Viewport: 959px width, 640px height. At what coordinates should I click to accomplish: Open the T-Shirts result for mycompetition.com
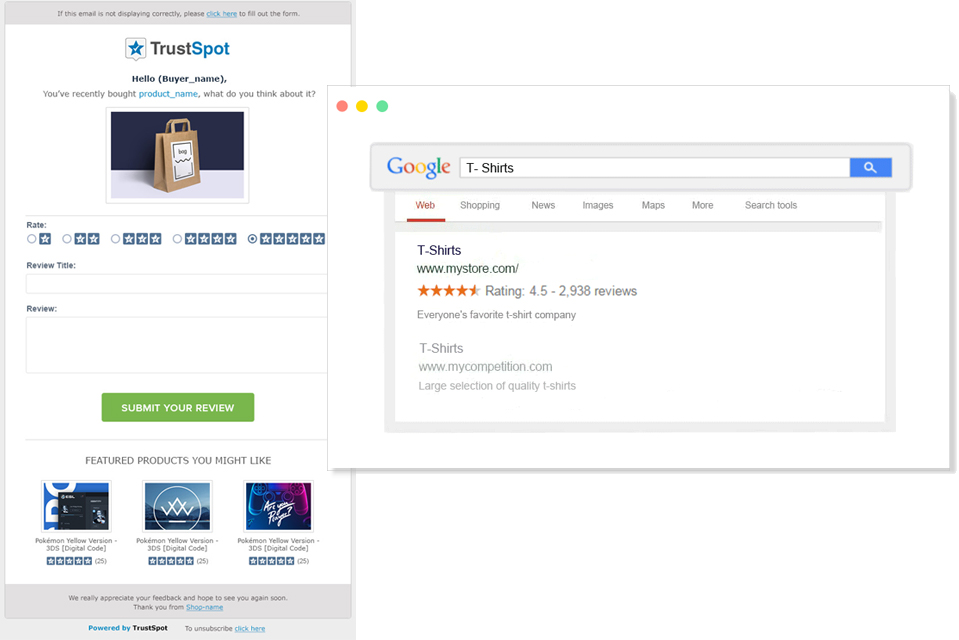point(441,348)
